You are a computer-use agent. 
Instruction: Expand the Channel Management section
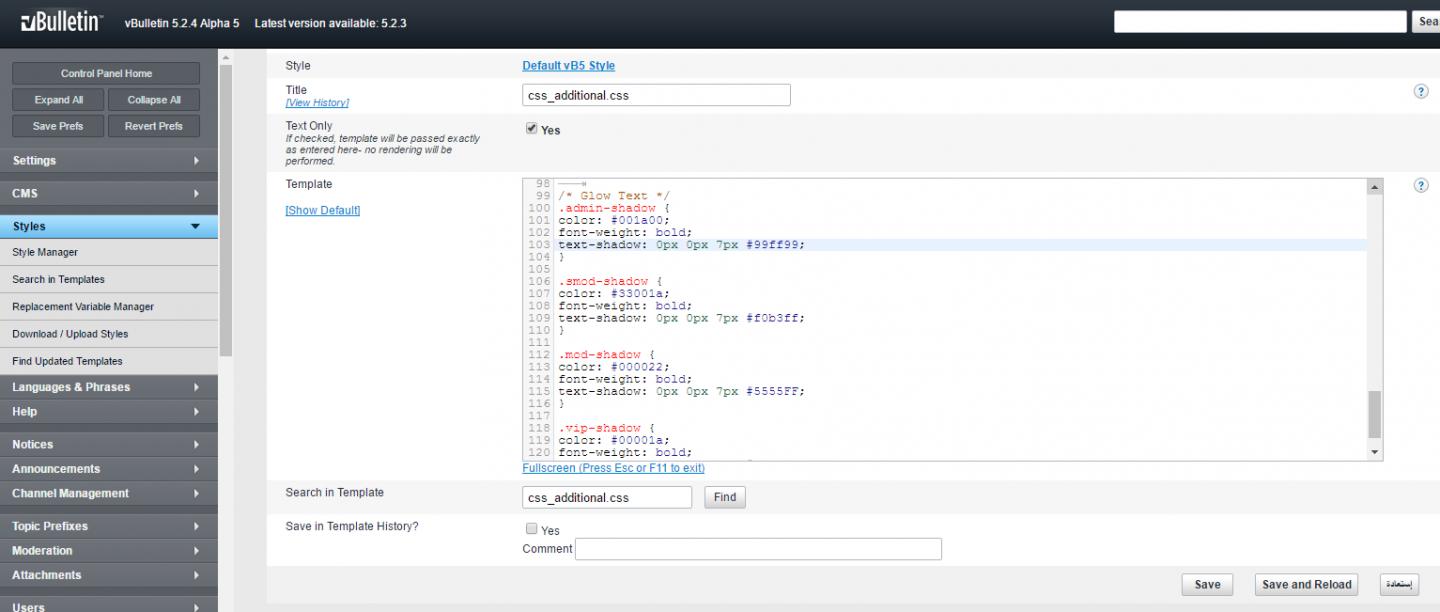108,493
